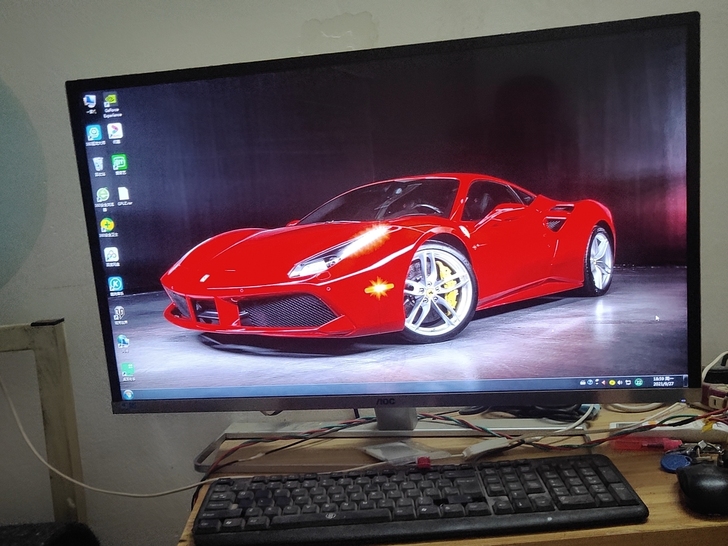Launch GeForce Experience from the desktop

(x=112, y=101)
